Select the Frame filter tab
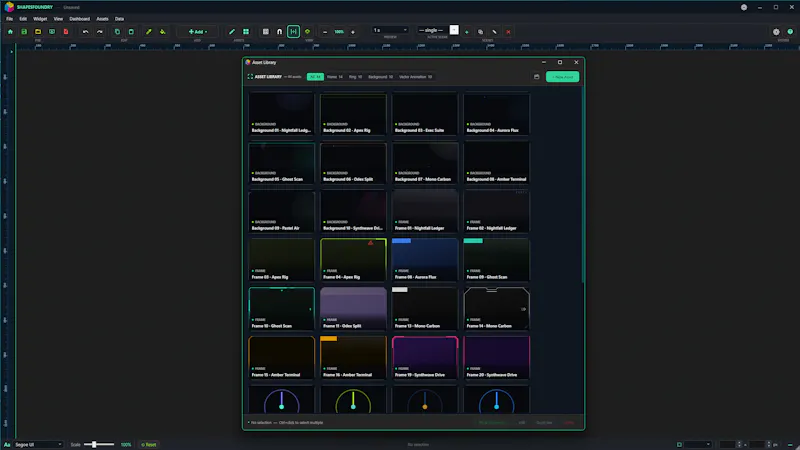This screenshot has height=450, width=800. tap(335, 77)
